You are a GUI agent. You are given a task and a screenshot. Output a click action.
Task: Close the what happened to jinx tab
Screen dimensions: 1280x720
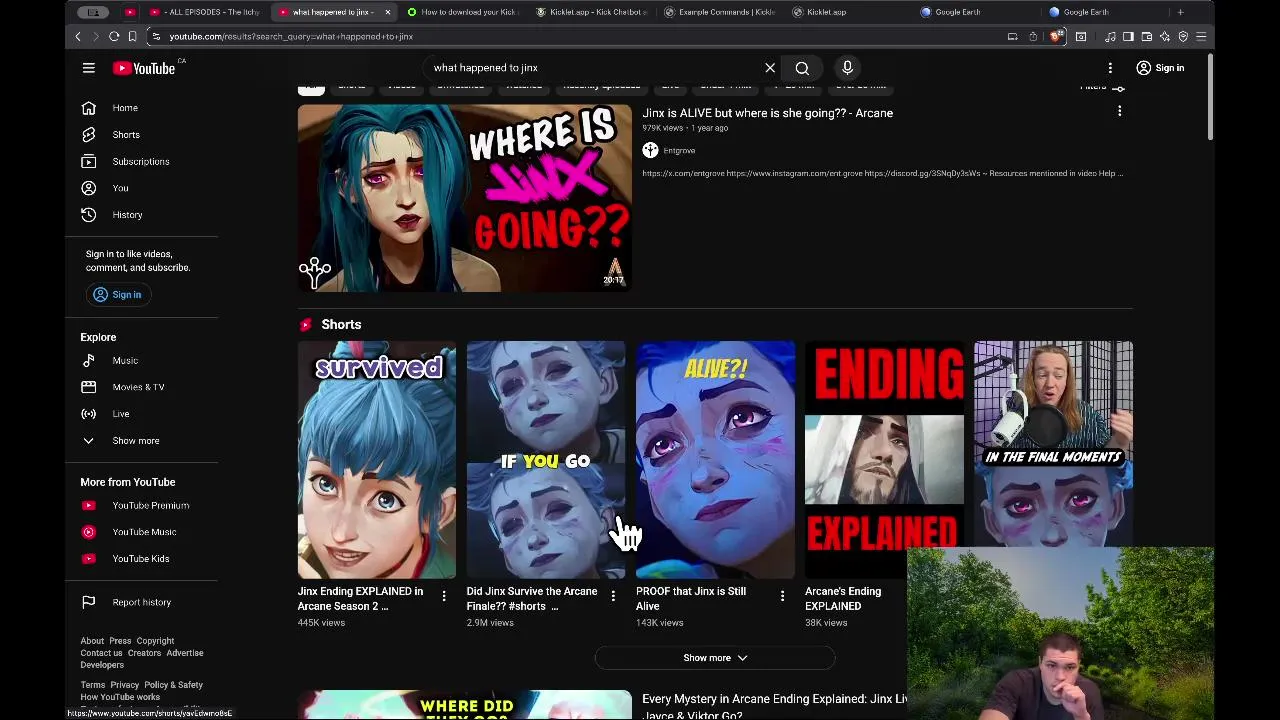tap(387, 12)
